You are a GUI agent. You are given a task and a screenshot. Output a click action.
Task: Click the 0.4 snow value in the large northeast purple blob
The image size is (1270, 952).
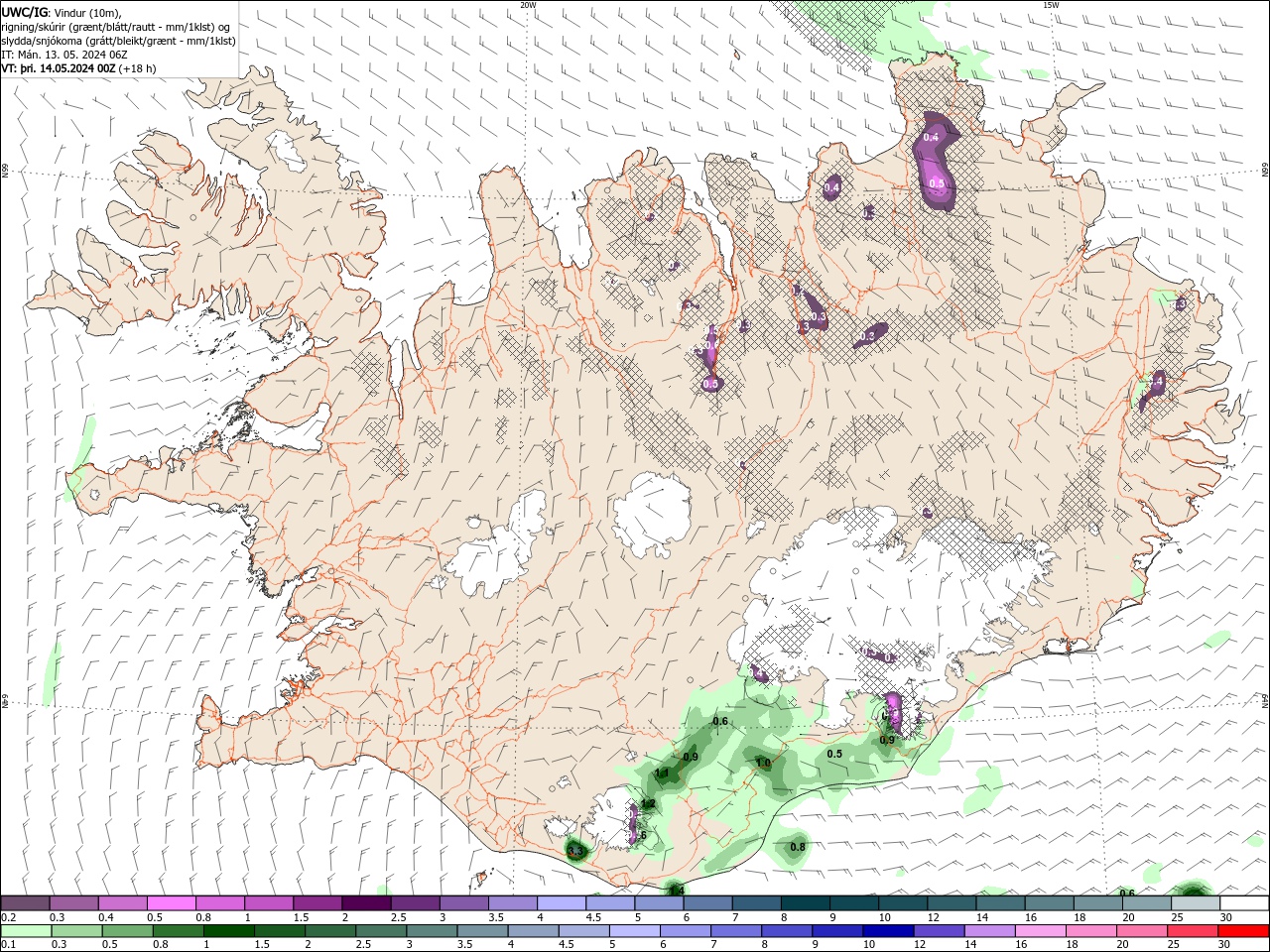(931, 137)
